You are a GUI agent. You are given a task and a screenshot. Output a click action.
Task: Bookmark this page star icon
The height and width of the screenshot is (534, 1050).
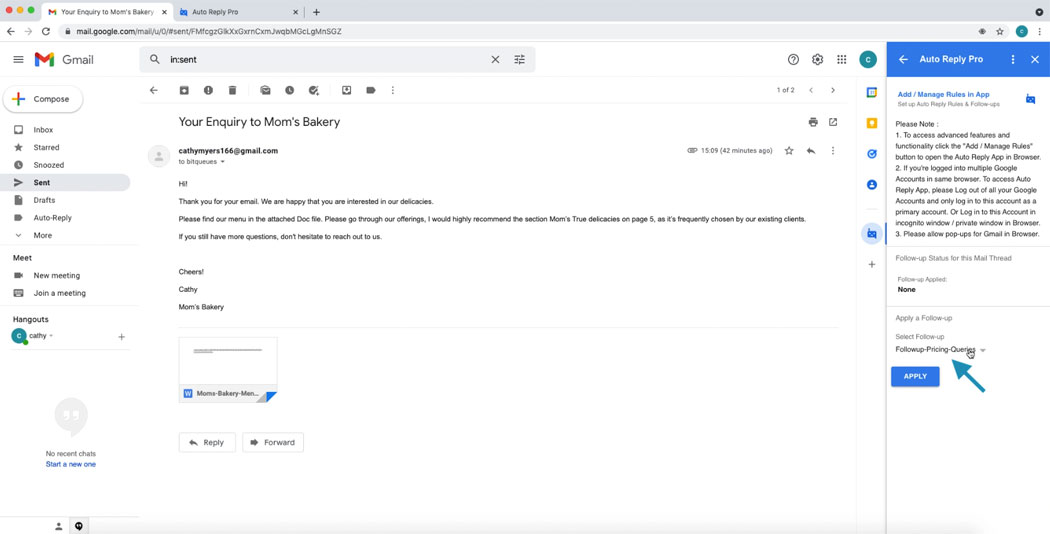coord(1000,31)
